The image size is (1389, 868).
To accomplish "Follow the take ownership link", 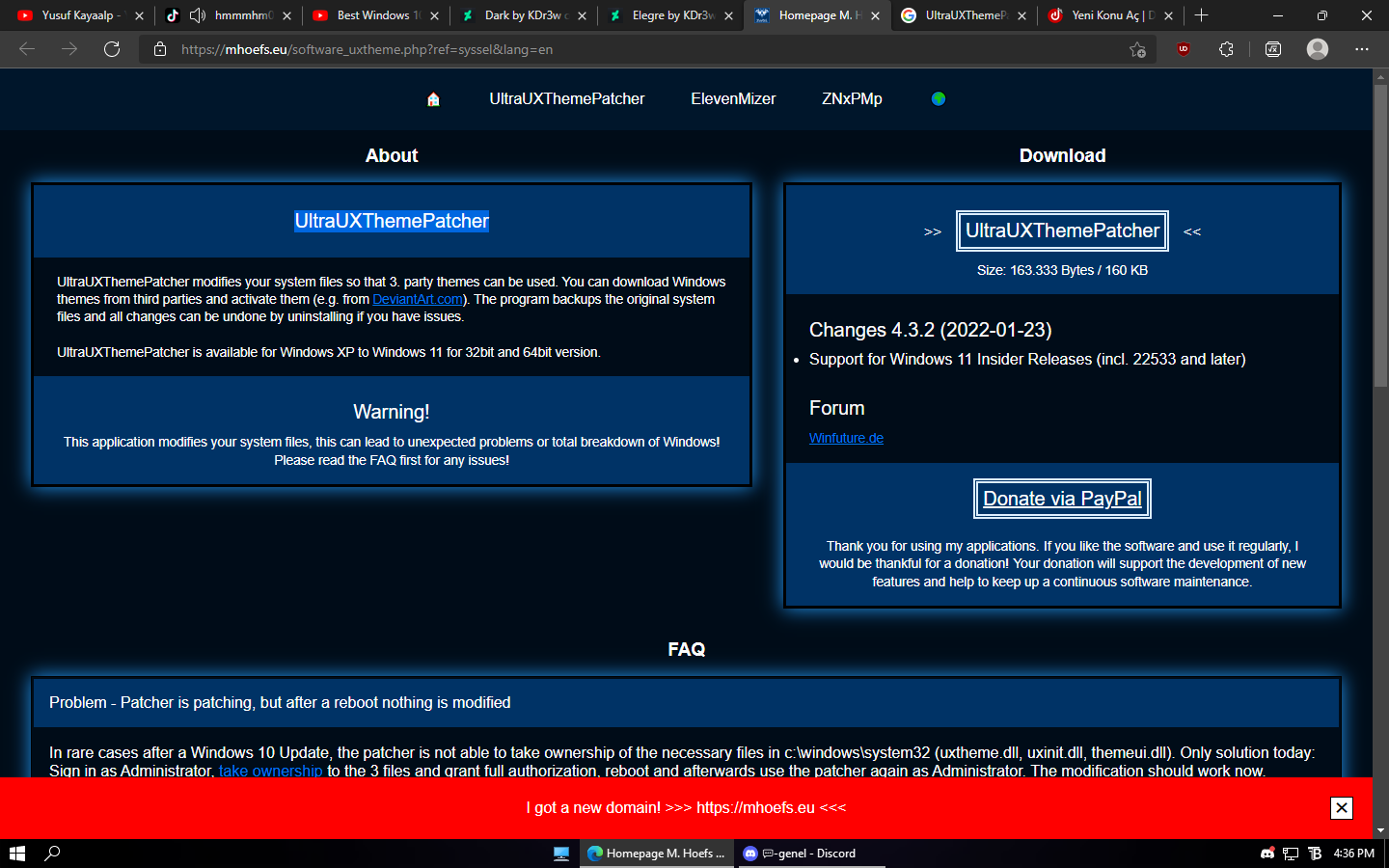I will click(x=270, y=771).
